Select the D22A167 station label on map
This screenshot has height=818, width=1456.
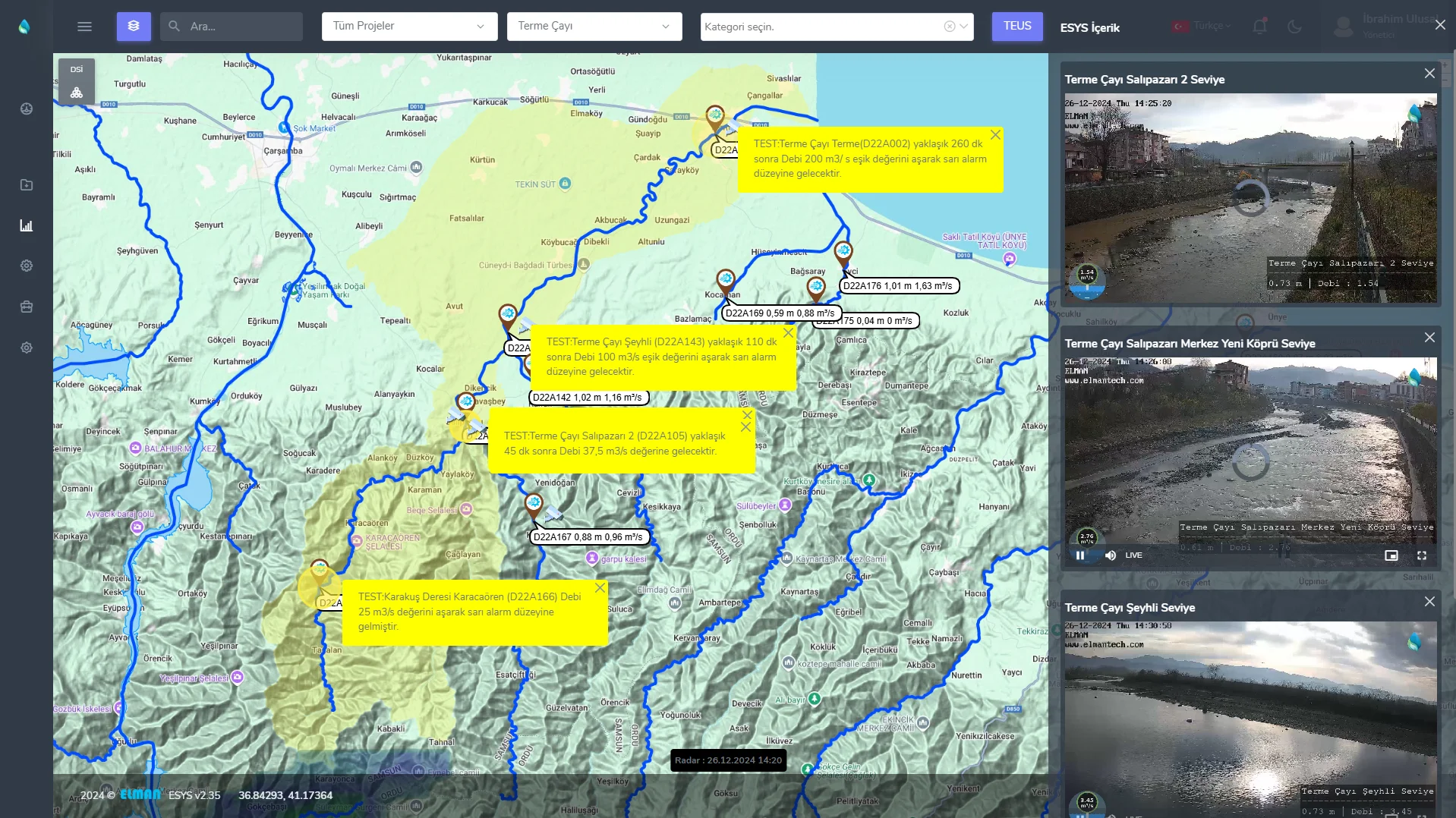pyautogui.click(x=588, y=537)
